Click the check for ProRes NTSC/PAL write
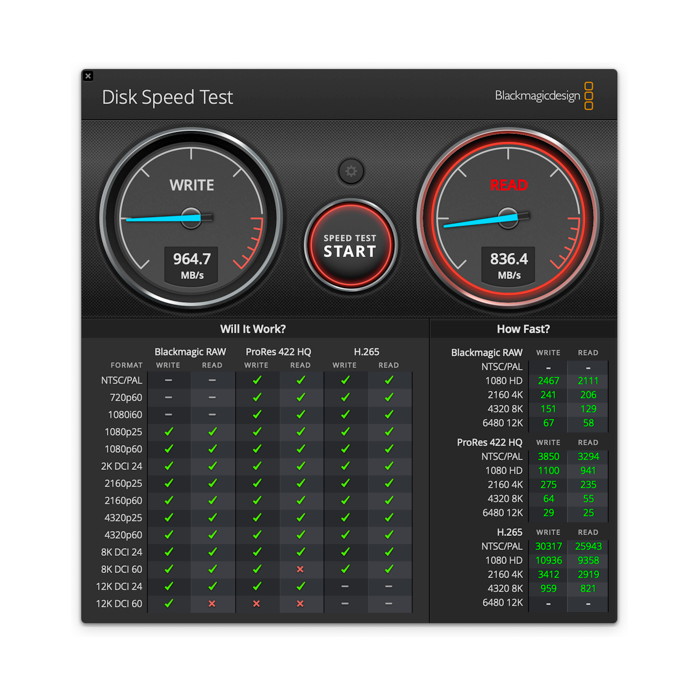 (x=257, y=380)
